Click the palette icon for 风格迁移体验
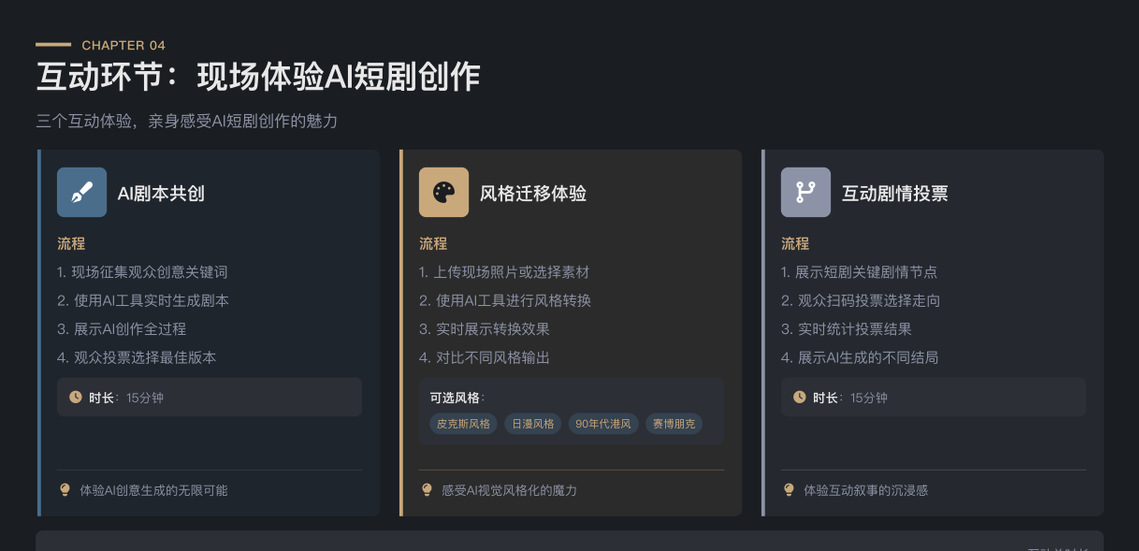 coord(443,192)
